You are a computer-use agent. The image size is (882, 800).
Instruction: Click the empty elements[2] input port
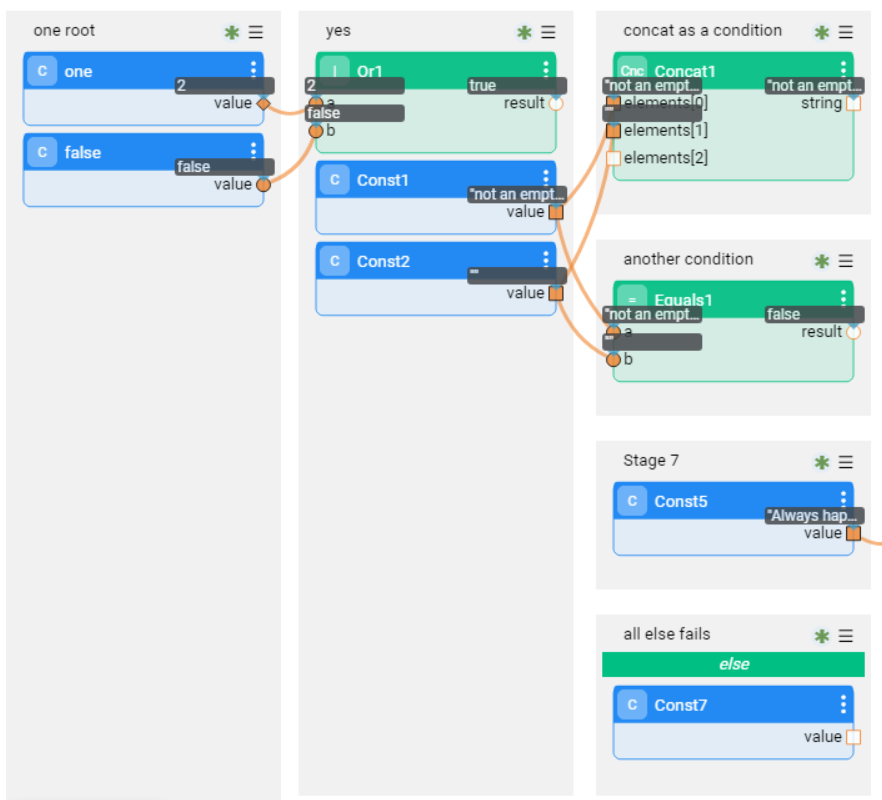614,158
